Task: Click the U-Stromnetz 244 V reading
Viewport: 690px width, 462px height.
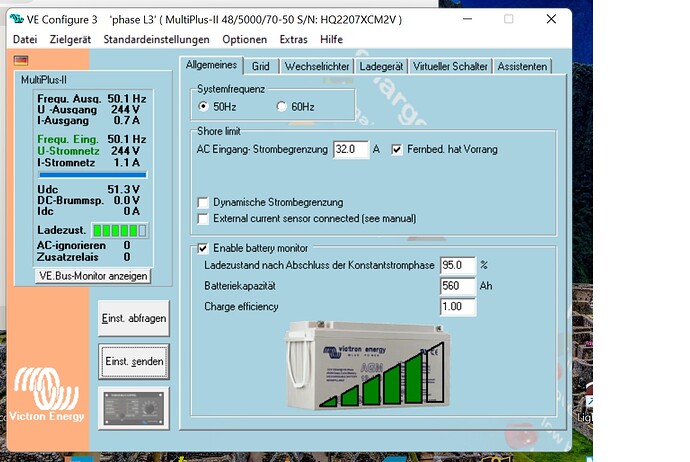Action: point(88,151)
